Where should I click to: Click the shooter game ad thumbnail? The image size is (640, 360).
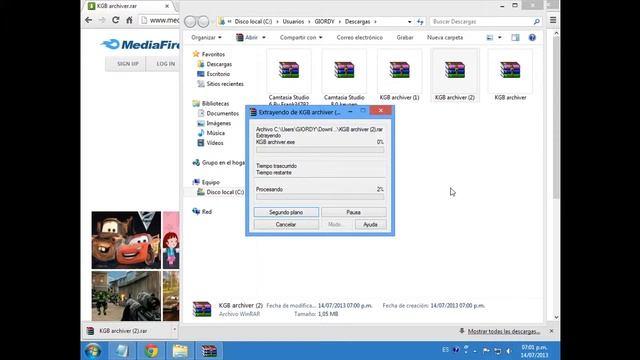[x=126, y=296]
